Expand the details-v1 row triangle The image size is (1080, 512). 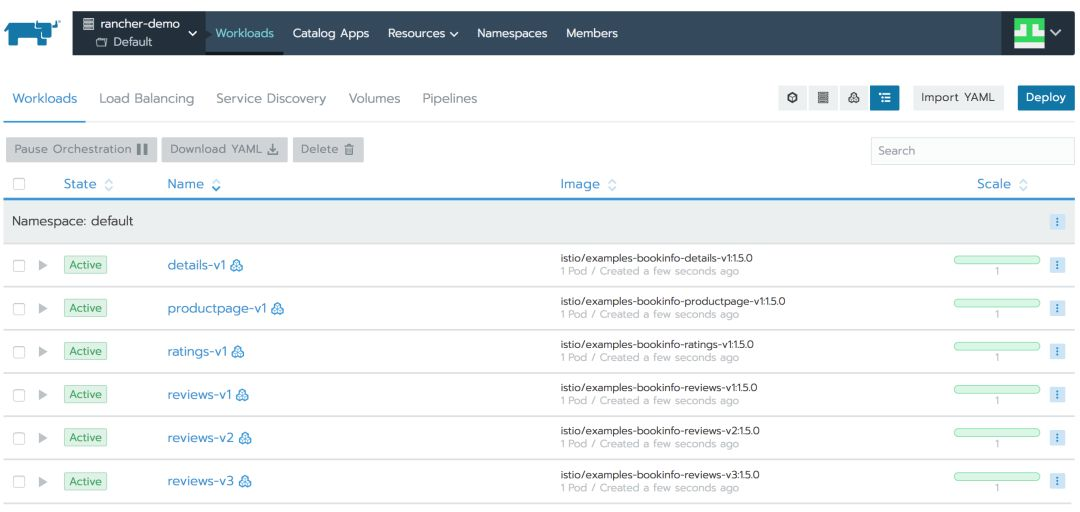point(43,265)
